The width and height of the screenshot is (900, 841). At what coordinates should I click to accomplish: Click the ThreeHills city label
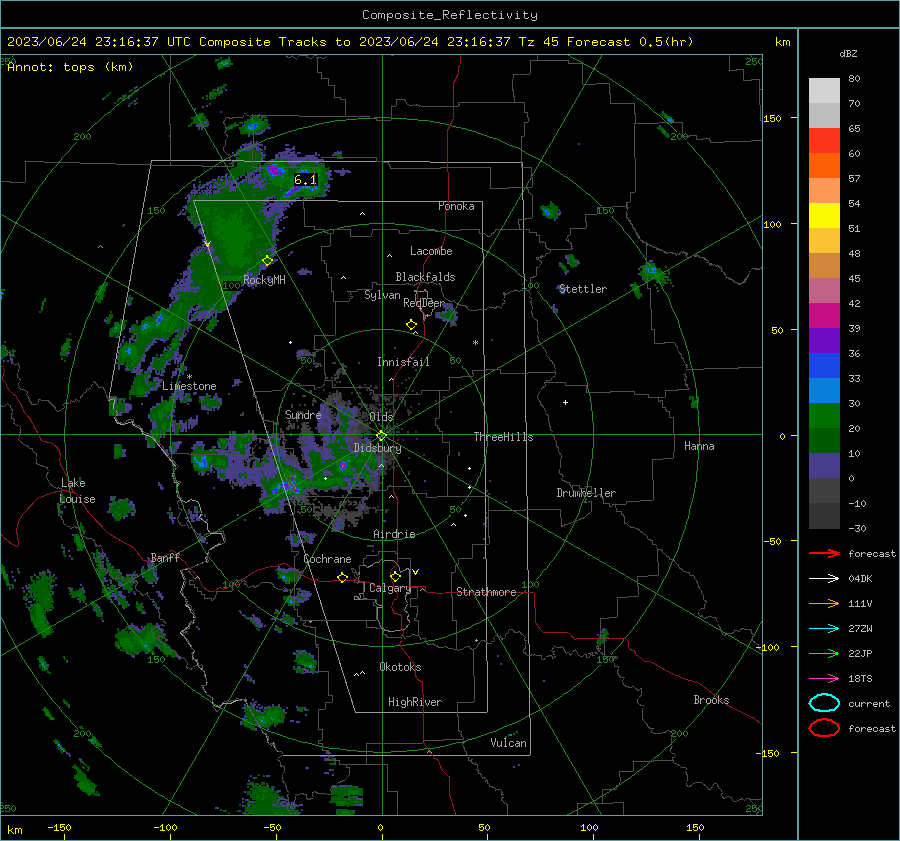click(503, 437)
